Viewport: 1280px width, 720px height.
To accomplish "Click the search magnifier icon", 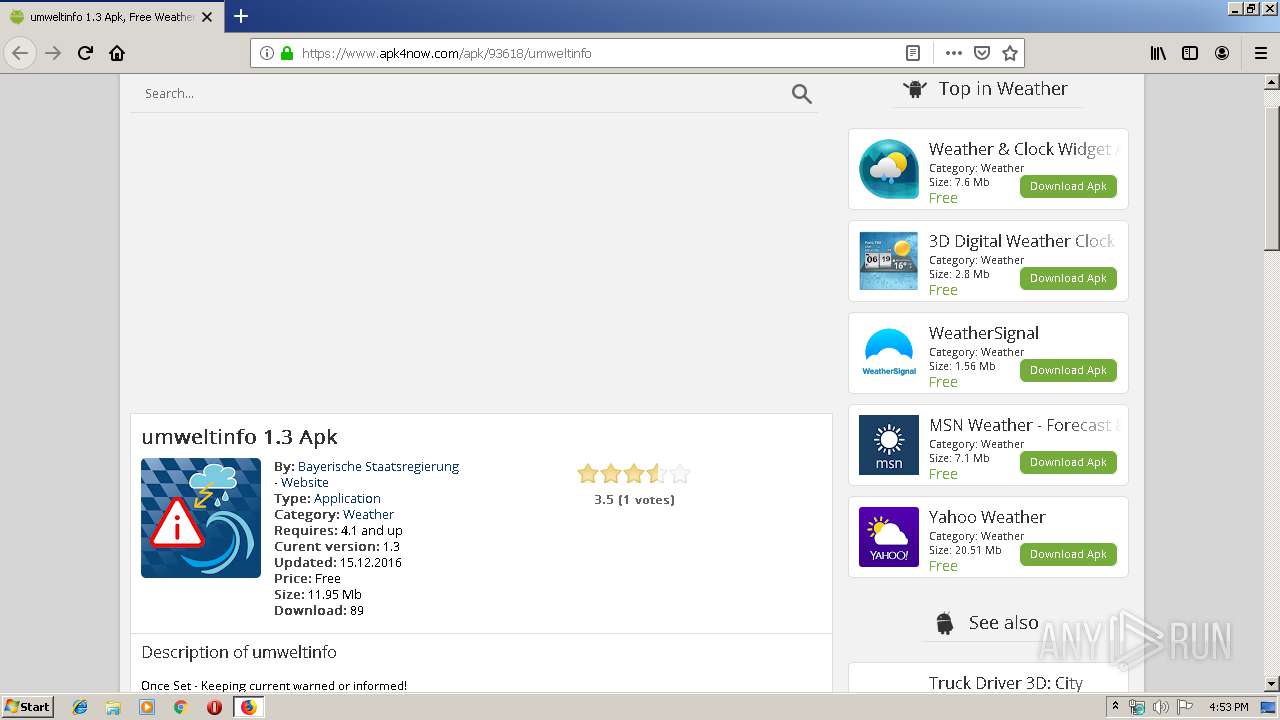I will pyautogui.click(x=801, y=94).
